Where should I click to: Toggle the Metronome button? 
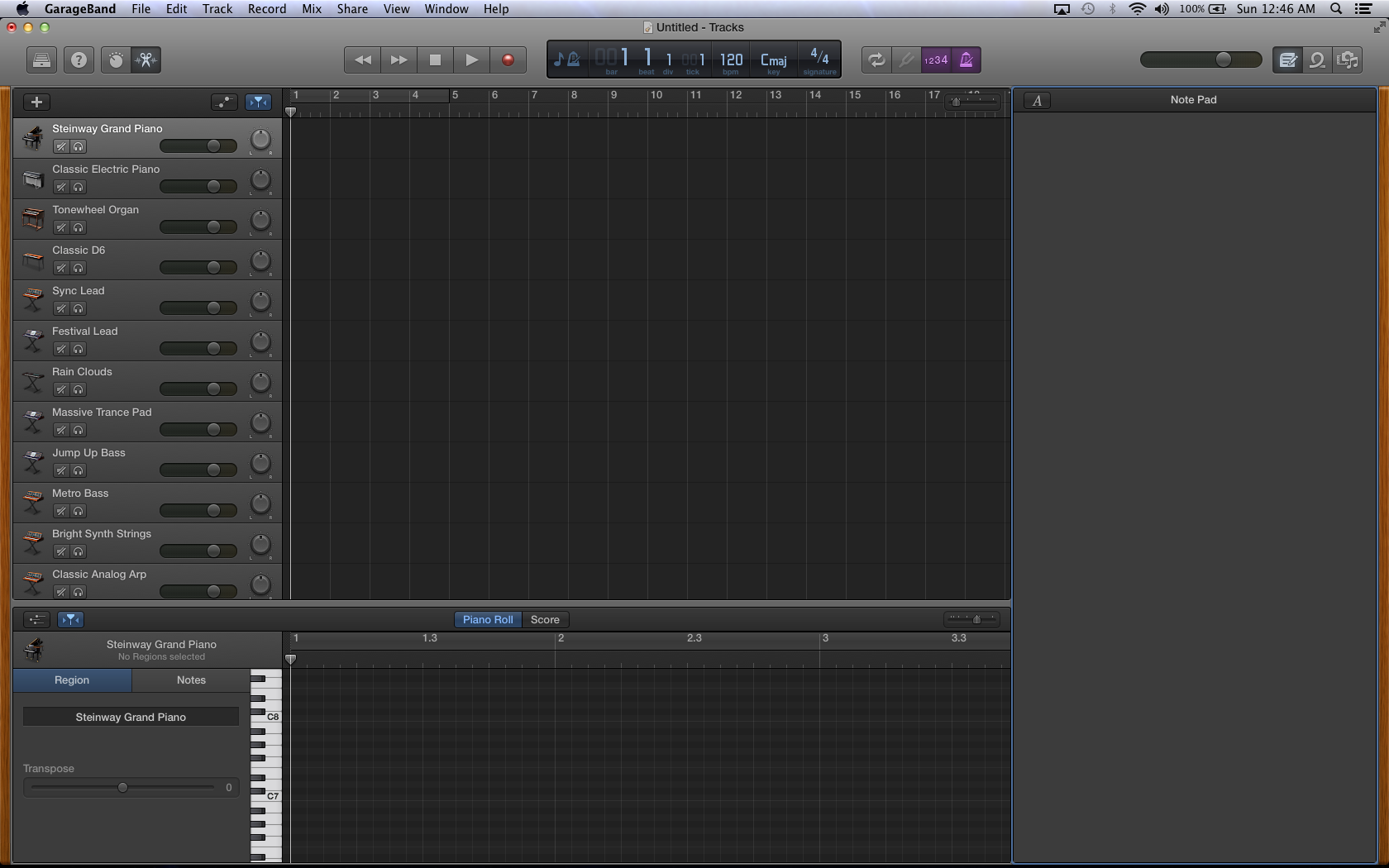[x=966, y=60]
